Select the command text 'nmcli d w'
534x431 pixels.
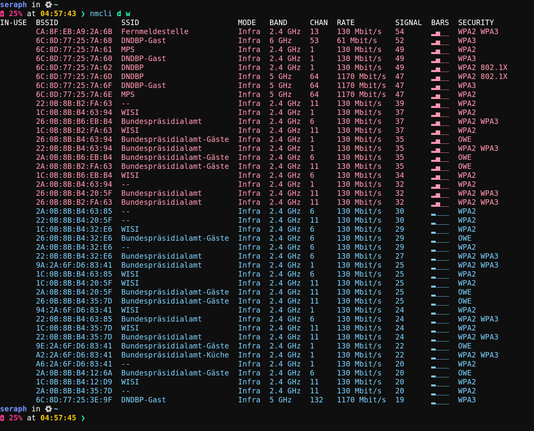(110, 14)
